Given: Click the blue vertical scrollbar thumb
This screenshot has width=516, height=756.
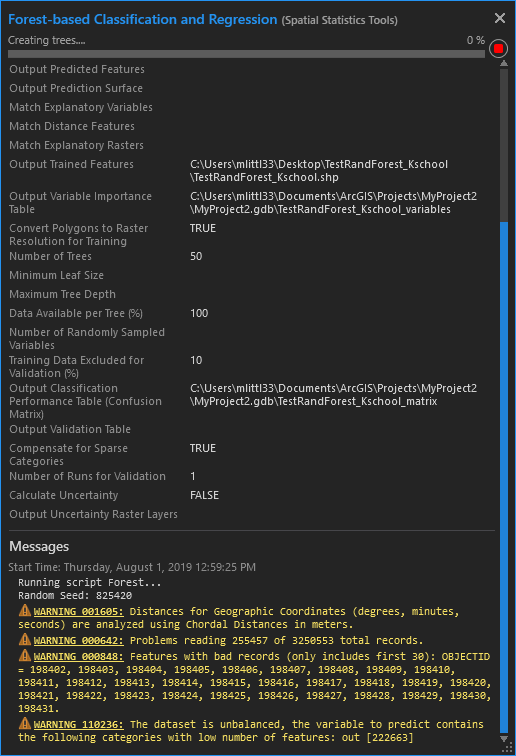Looking at the screenshot, I should tap(504, 477).
